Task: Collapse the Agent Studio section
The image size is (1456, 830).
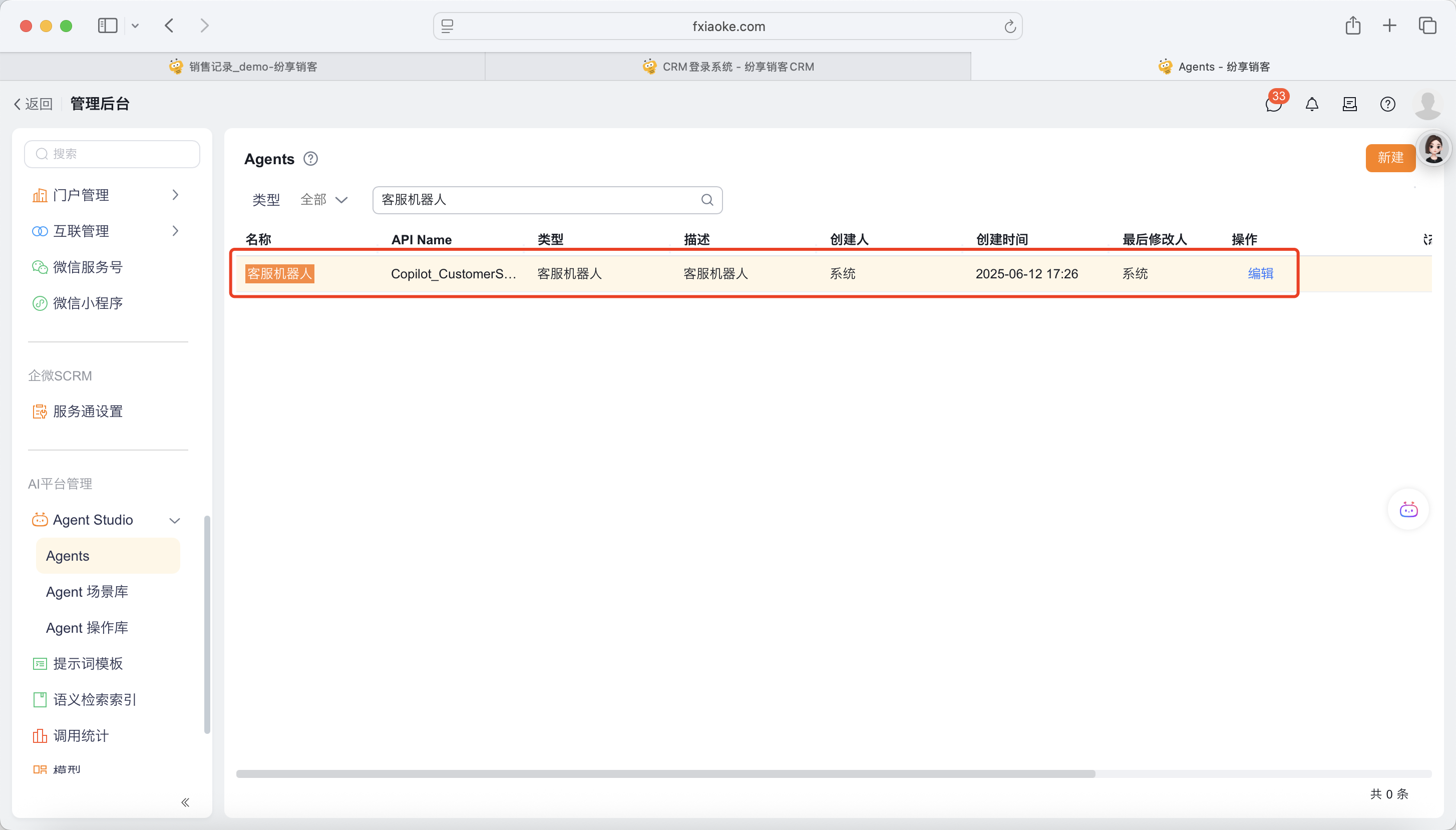Action: 174,521
